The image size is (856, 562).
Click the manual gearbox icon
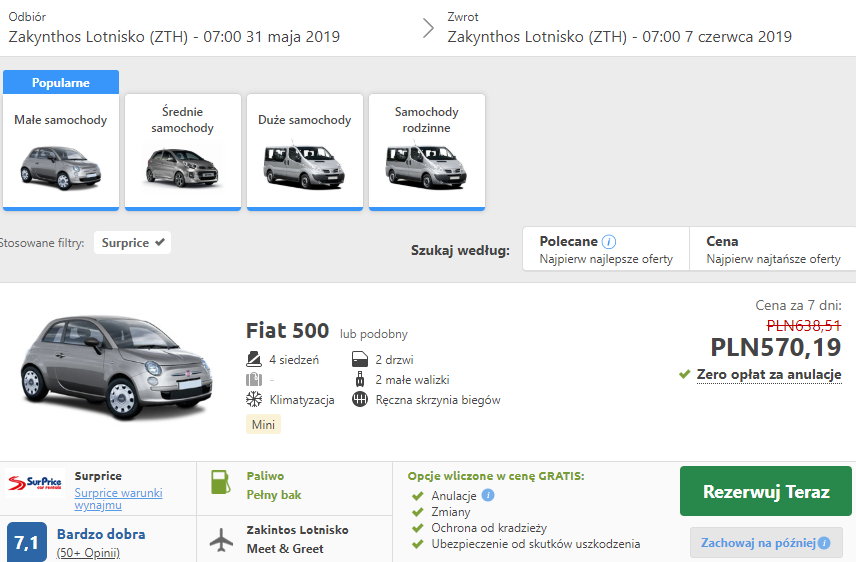point(360,400)
